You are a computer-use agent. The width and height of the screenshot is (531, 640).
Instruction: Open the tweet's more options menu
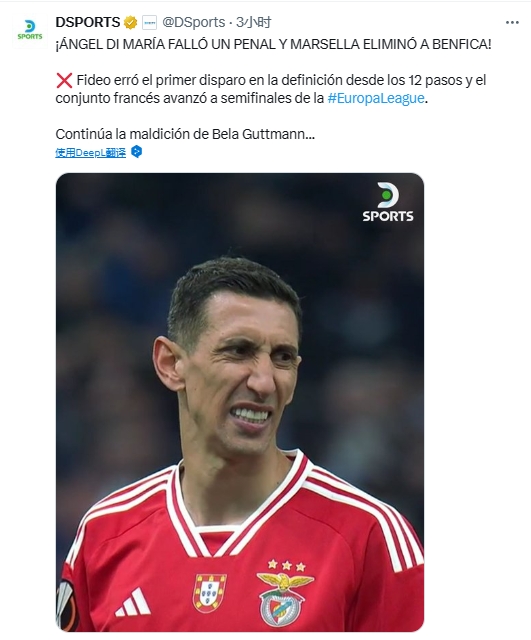(512, 22)
